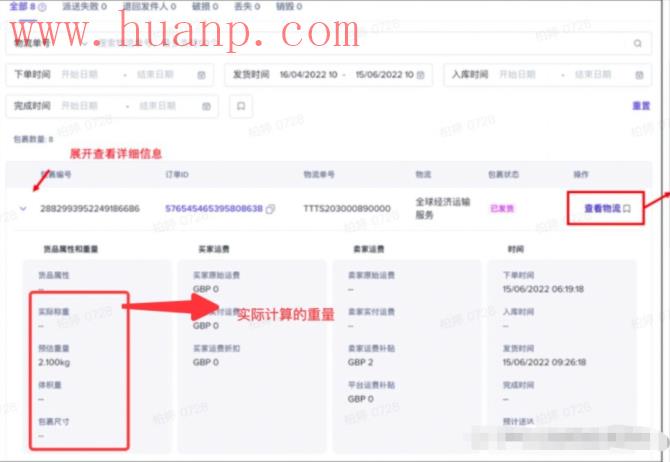Open calendar icon in 入库时间 filter
Screen dimensions: 670x462
639,75
